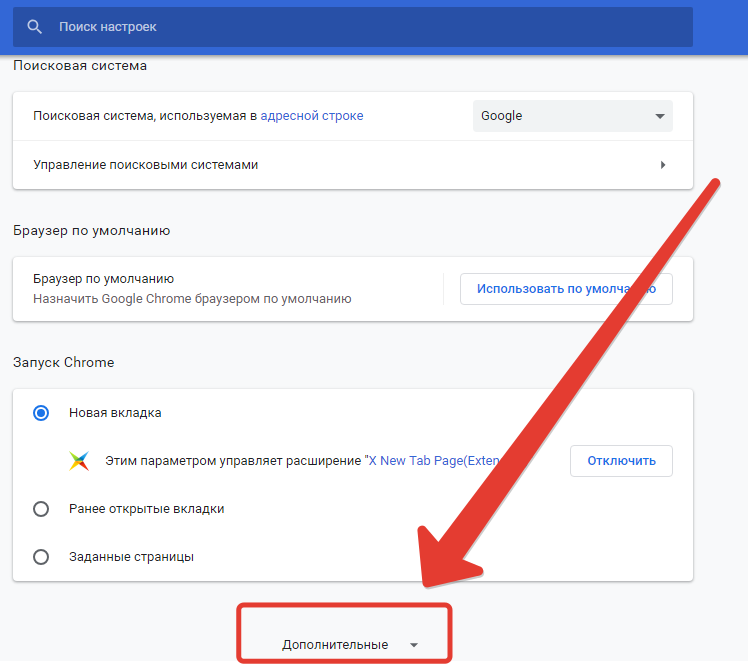Open the "адресной строке" link

pos(312,116)
